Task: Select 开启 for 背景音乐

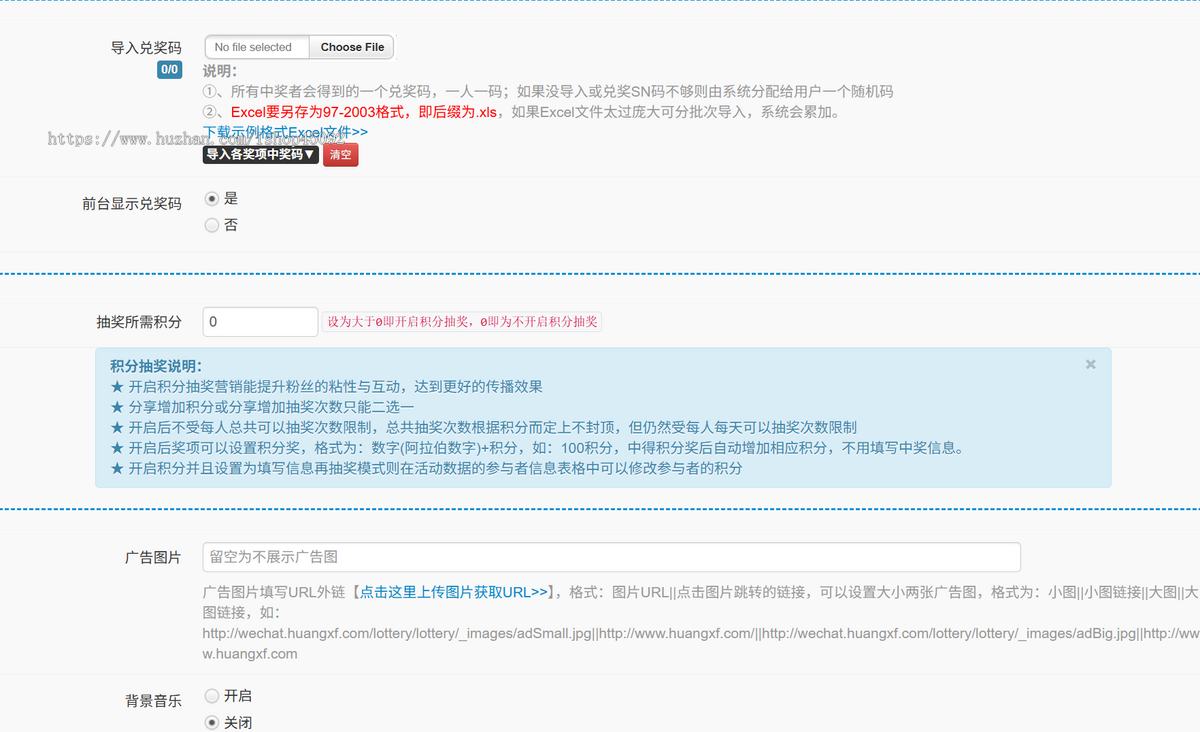Action: coord(211,695)
